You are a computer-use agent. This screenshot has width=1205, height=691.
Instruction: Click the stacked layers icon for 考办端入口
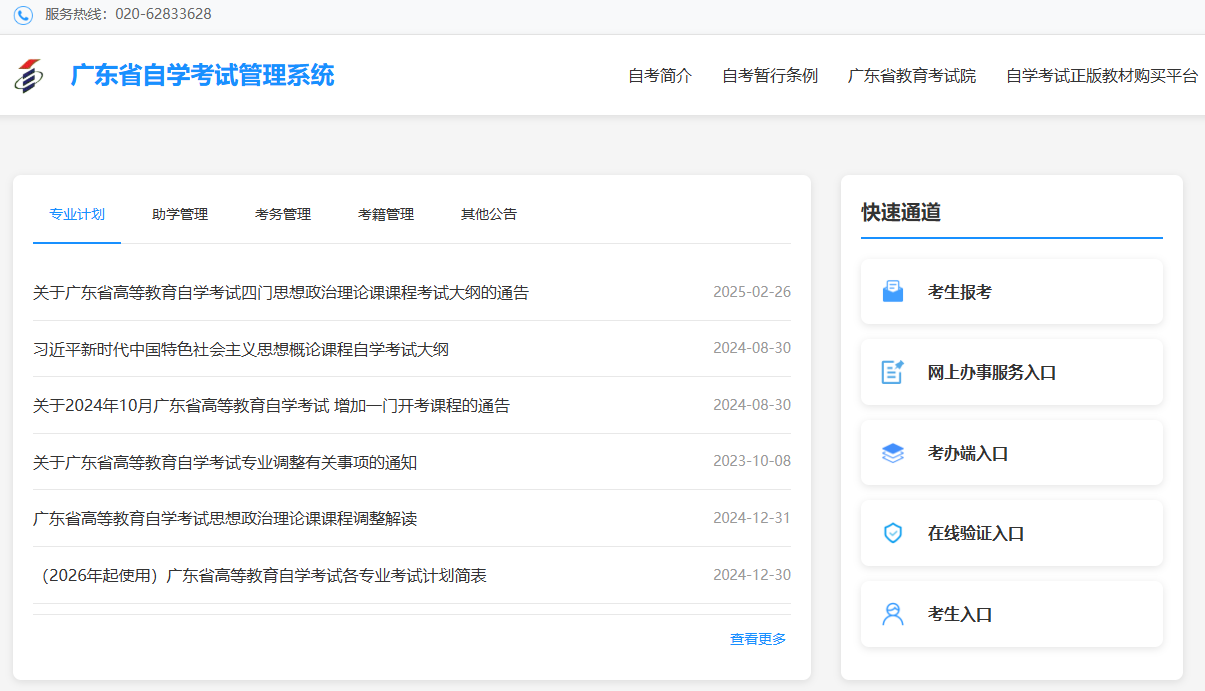(x=892, y=453)
